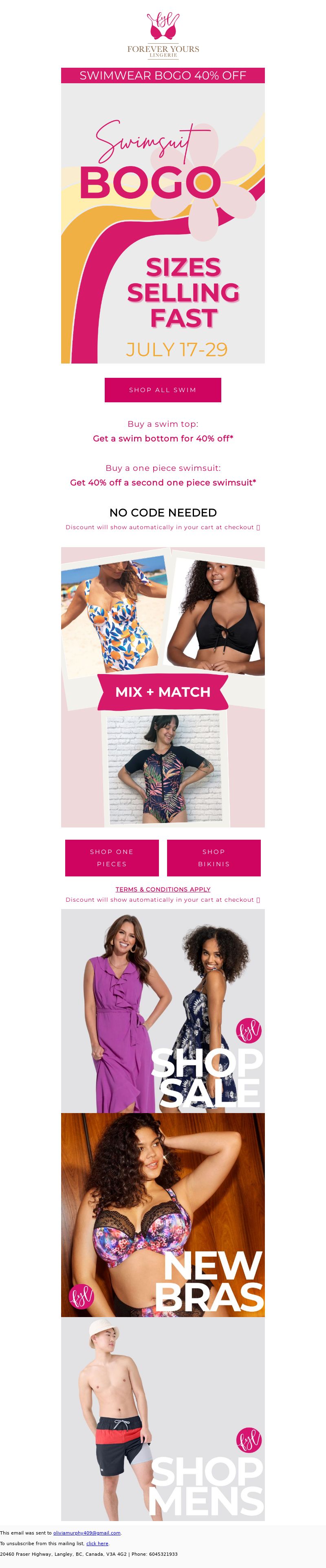Screen dimensions: 326x1568
Task: Select the tropical zip-front swimsuit photo
Action: tap(165, 770)
